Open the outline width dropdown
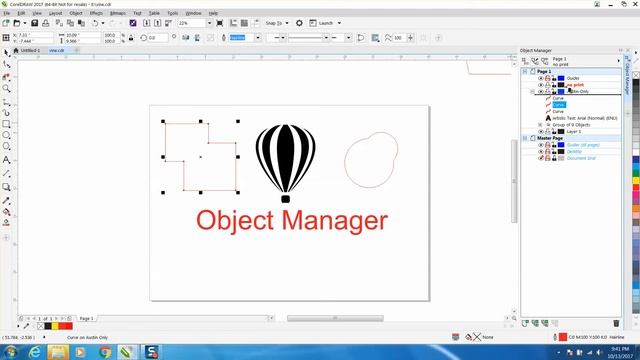Screen dimensions: 640x360 coord(258,38)
